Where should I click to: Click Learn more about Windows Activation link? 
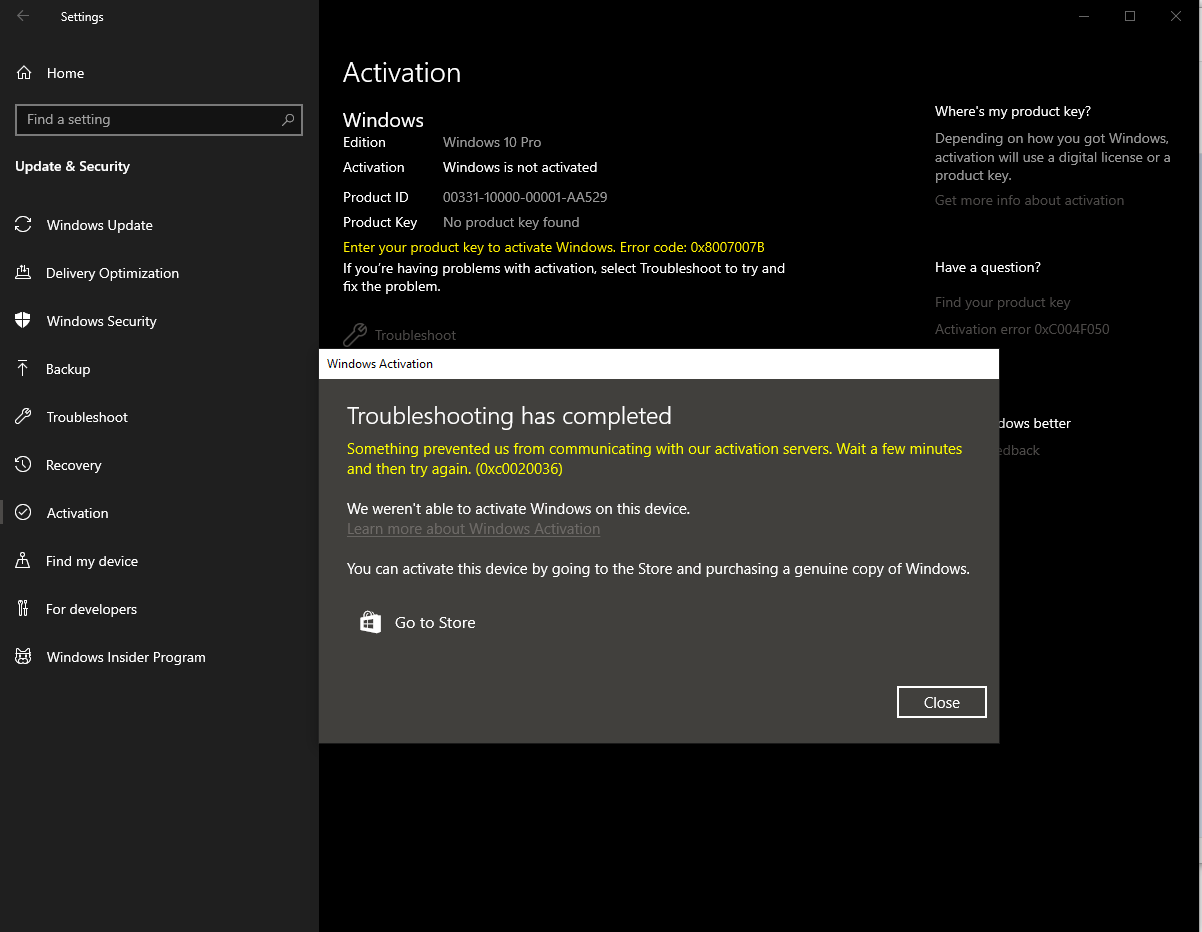pyautogui.click(x=473, y=529)
